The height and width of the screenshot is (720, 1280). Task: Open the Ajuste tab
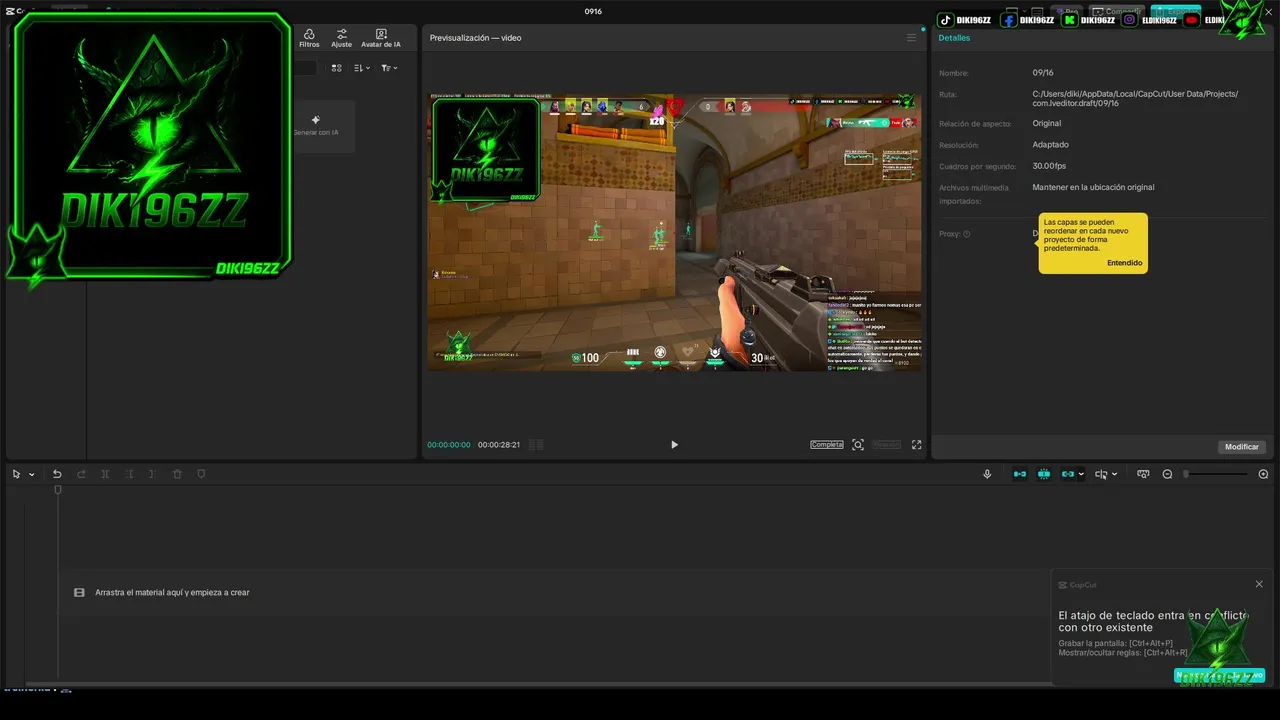tap(341, 38)
